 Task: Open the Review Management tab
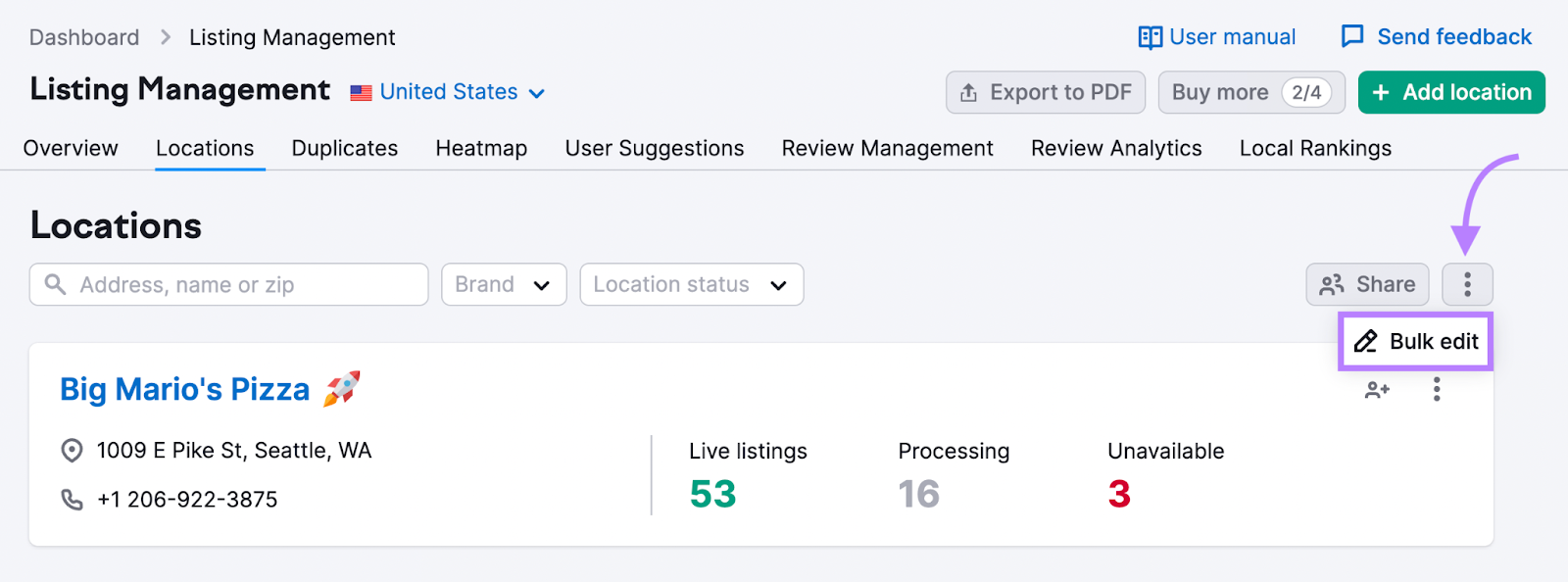[x=887, y=148]
